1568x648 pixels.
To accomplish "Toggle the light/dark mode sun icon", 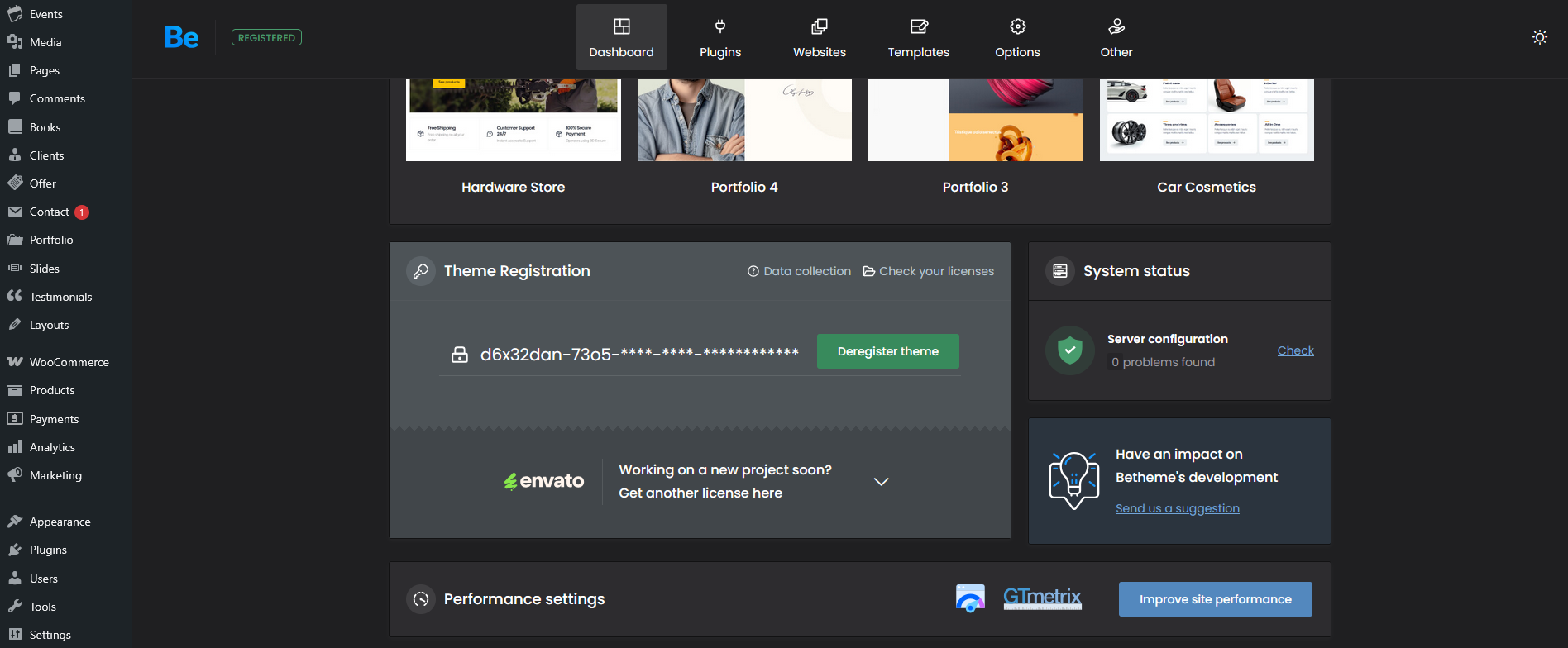I will point(1539,37).
